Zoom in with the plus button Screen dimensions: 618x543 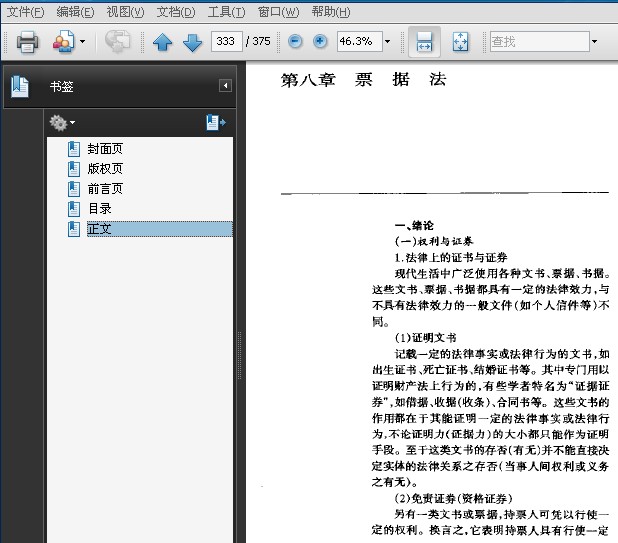click(x=320, y=41)
